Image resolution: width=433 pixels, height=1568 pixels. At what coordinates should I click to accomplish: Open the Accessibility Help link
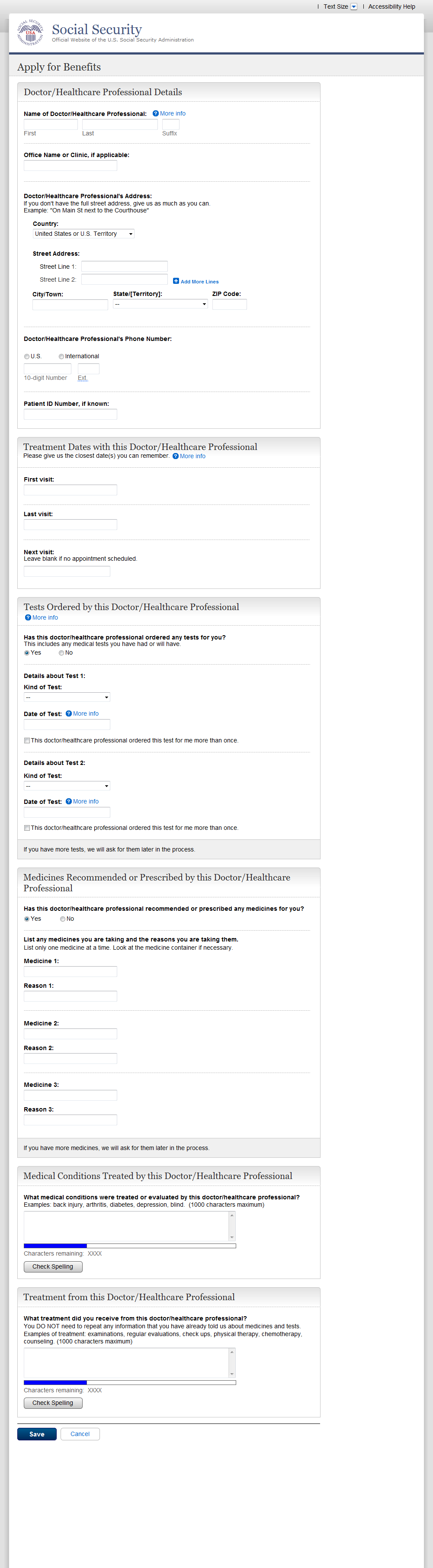point(391,6)
